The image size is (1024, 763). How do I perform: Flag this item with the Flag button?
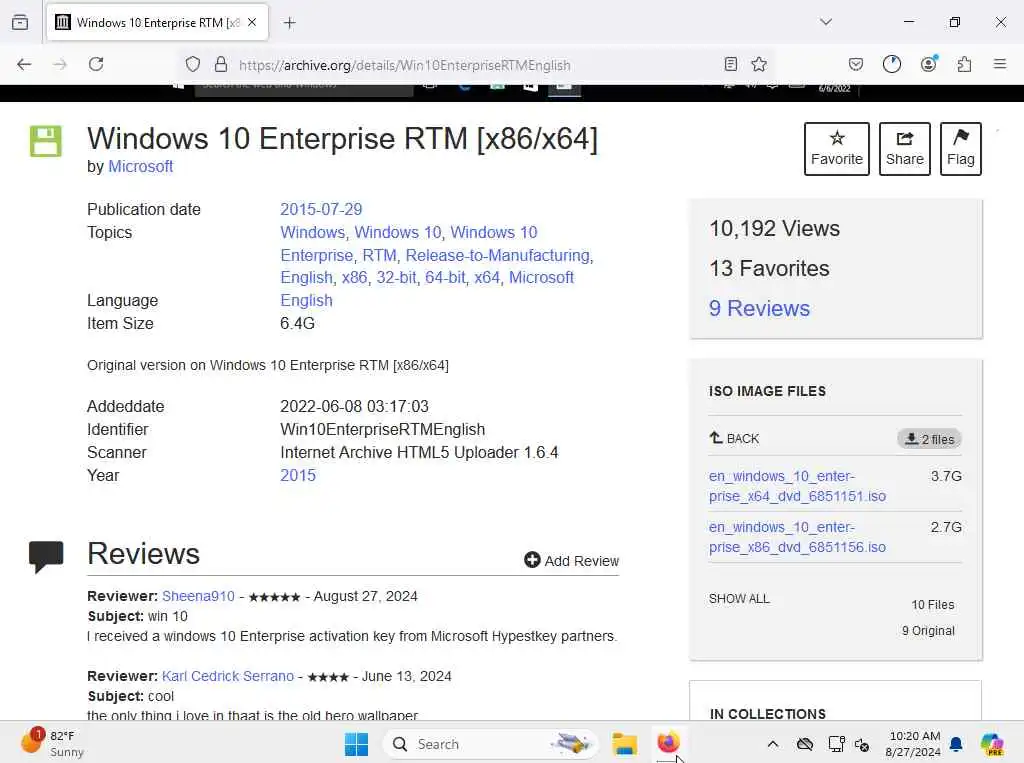pyautogui.click(x=961, y=149)
